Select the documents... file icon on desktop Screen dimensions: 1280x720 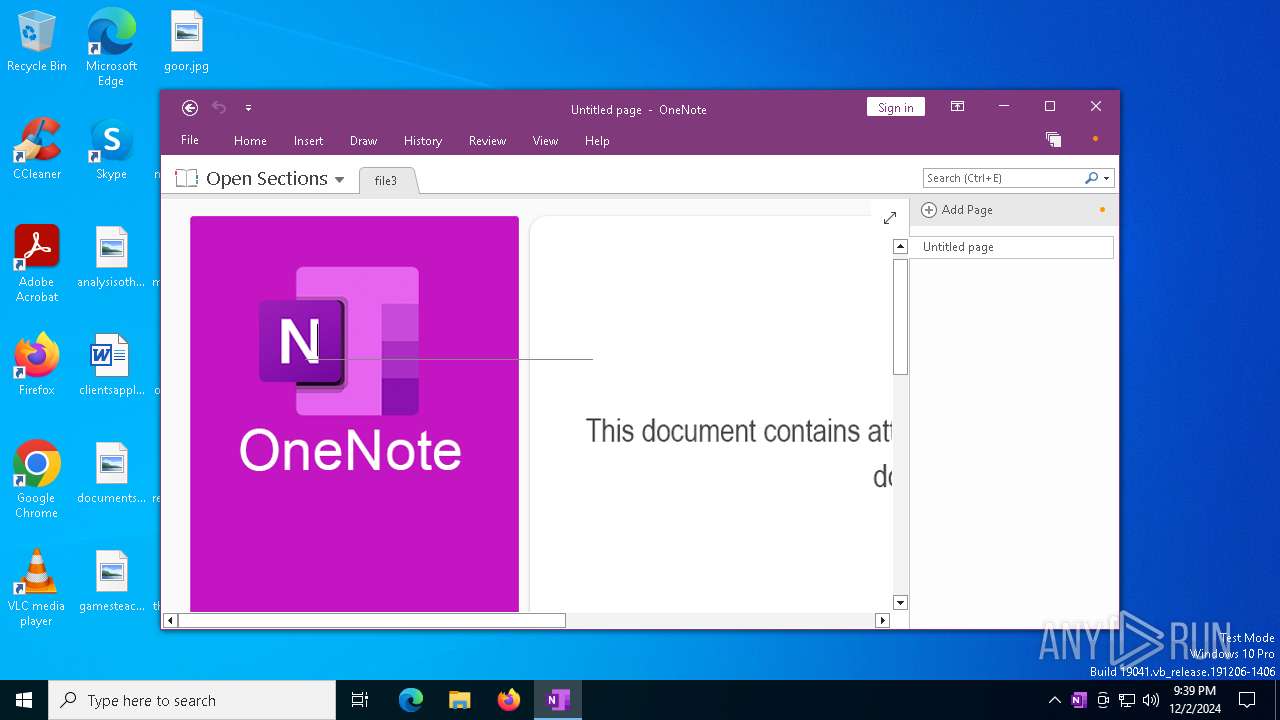click(111, 473)
